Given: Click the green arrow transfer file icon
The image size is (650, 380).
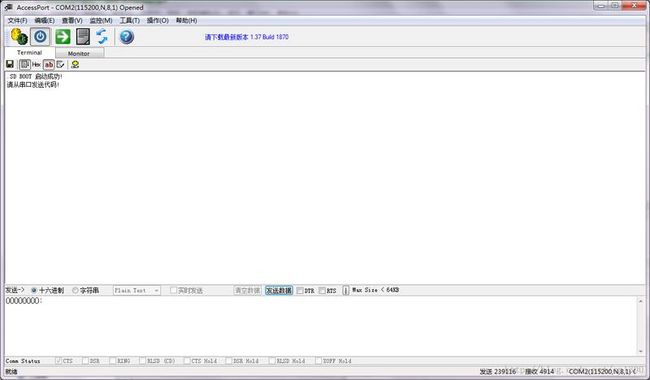Looking at the screenshot, I should 63,37.
